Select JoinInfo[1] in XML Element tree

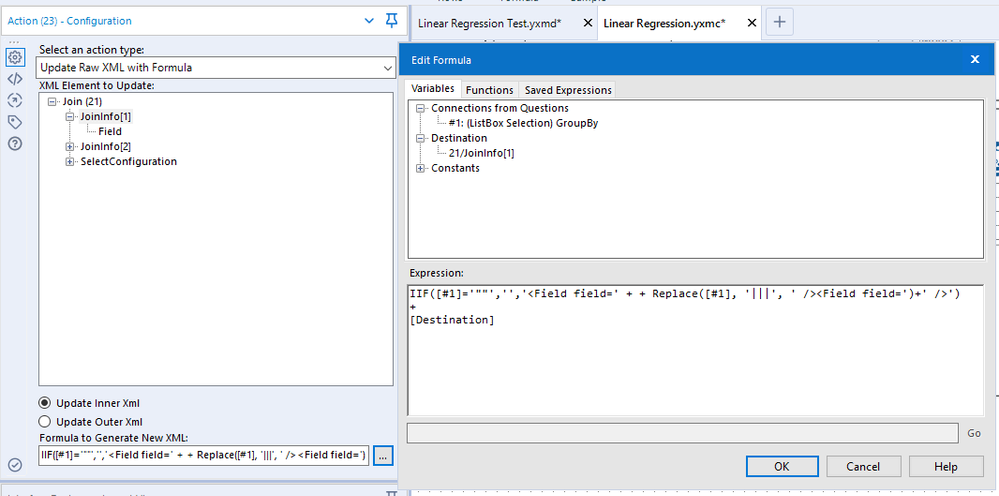point(106,117)
